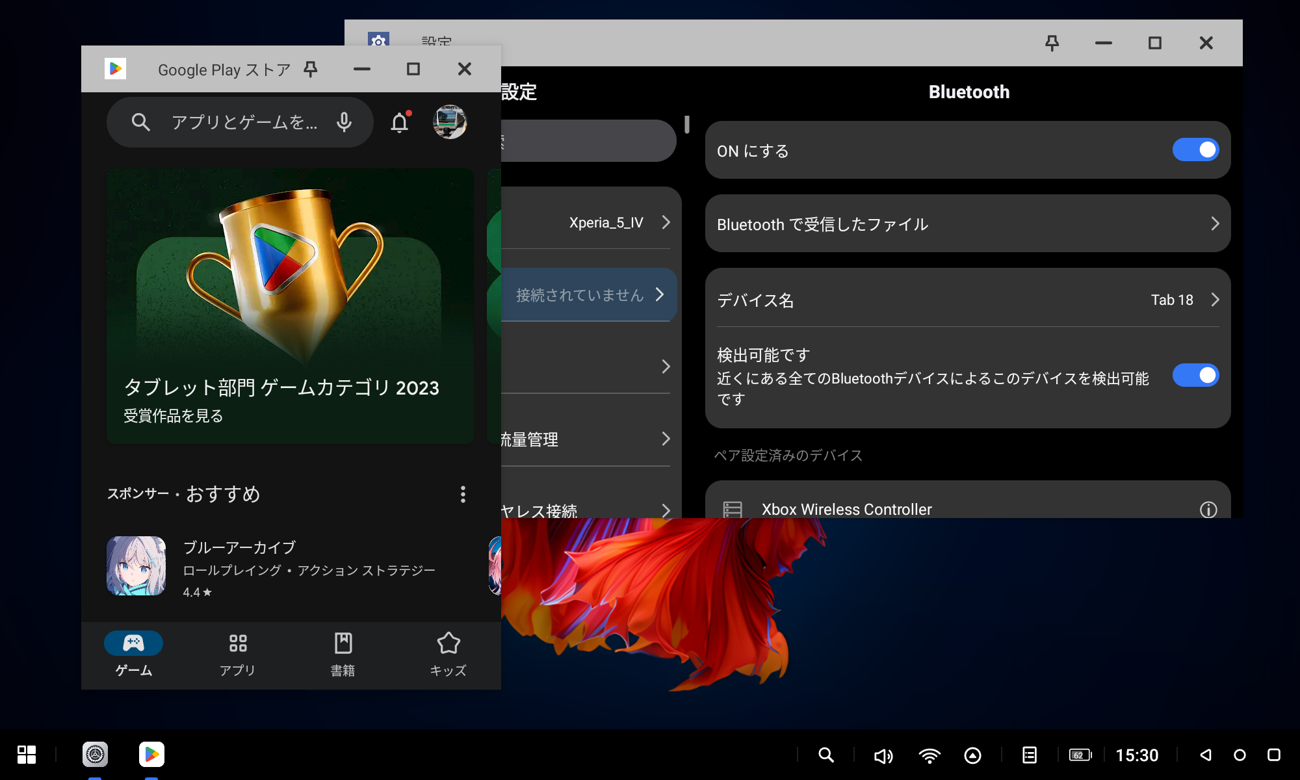Screen dimensions: 1300x780
Task: Switch to the アプリ tab
Action: point(238,655)
